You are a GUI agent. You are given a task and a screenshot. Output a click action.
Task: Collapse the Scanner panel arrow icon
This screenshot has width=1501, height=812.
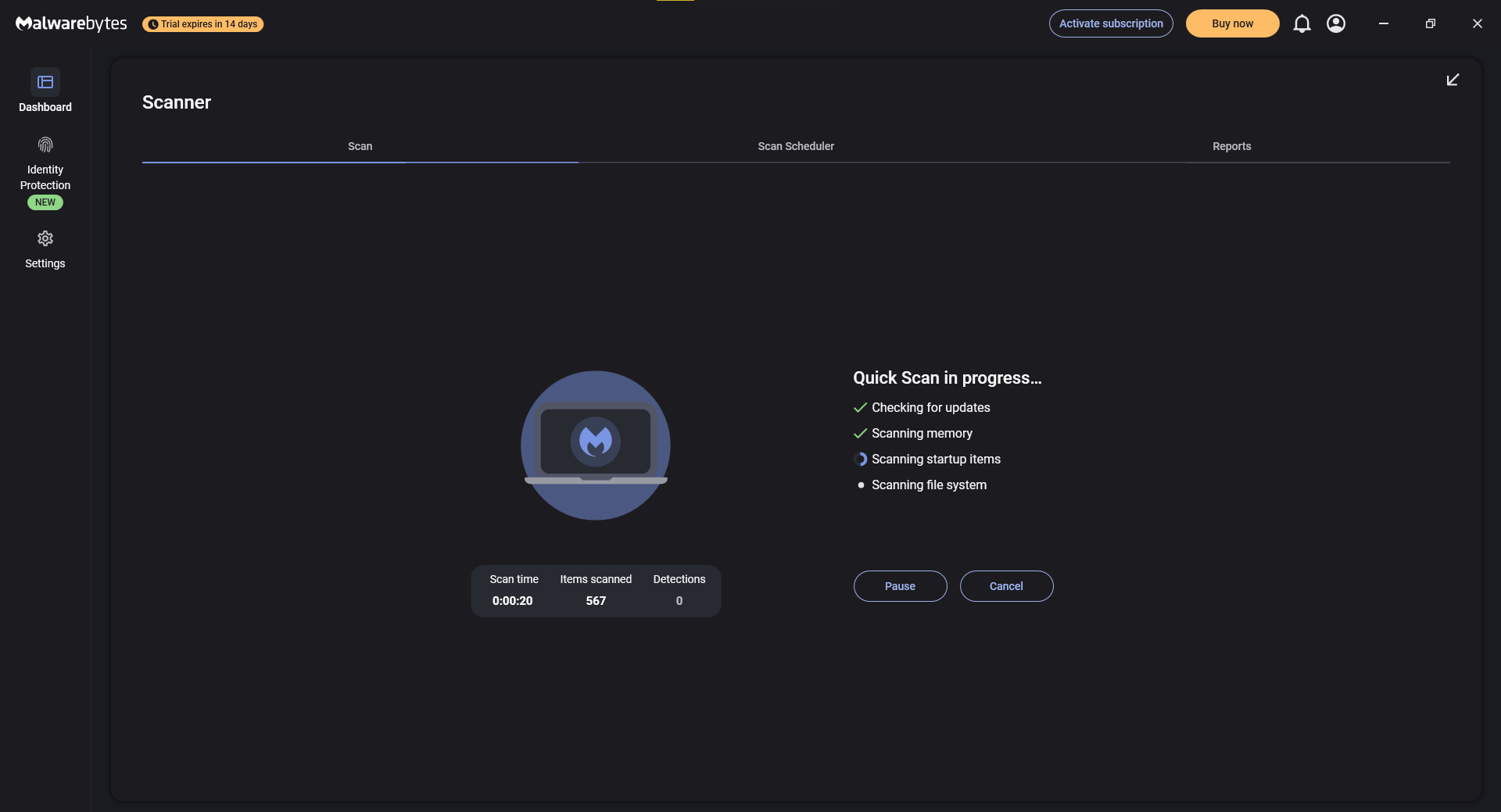[1453, 80]
